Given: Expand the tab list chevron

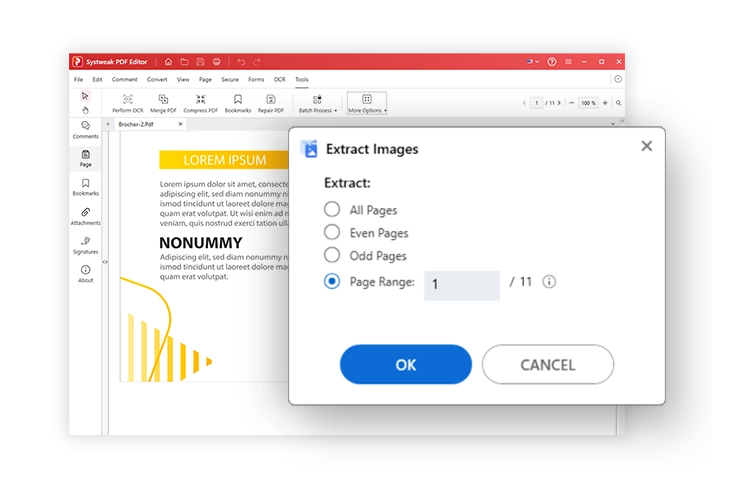Looking at the screenshot, I should [x=613, y=124].
